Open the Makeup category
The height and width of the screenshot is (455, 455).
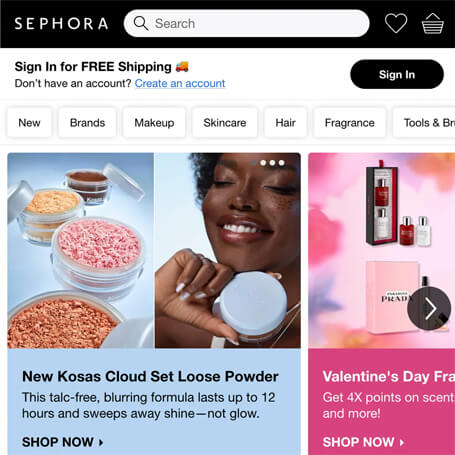(154, 123)
